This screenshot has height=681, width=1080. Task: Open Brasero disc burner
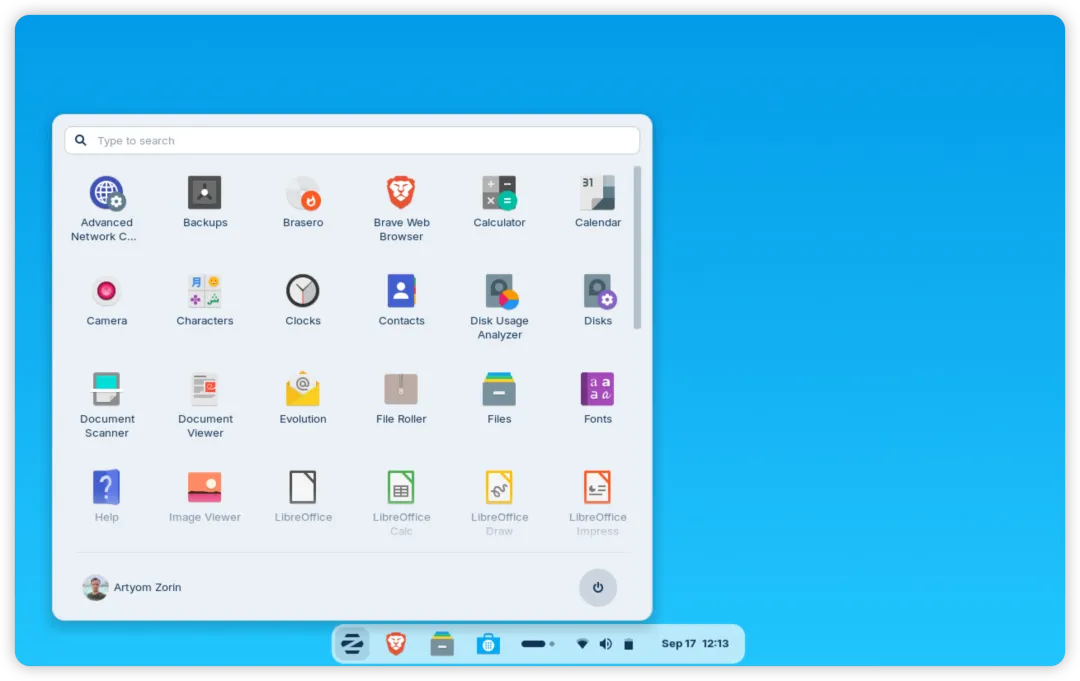pos(303,201)
